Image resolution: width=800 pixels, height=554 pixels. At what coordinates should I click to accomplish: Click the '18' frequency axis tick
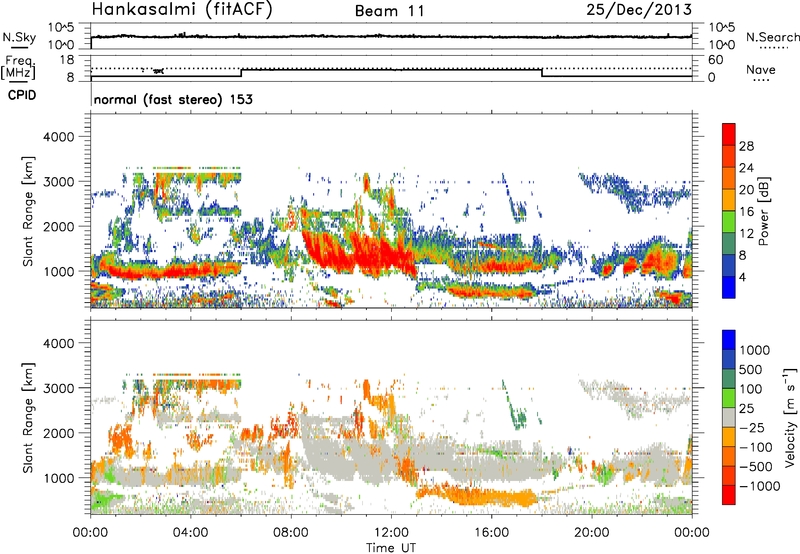(67, 60)
